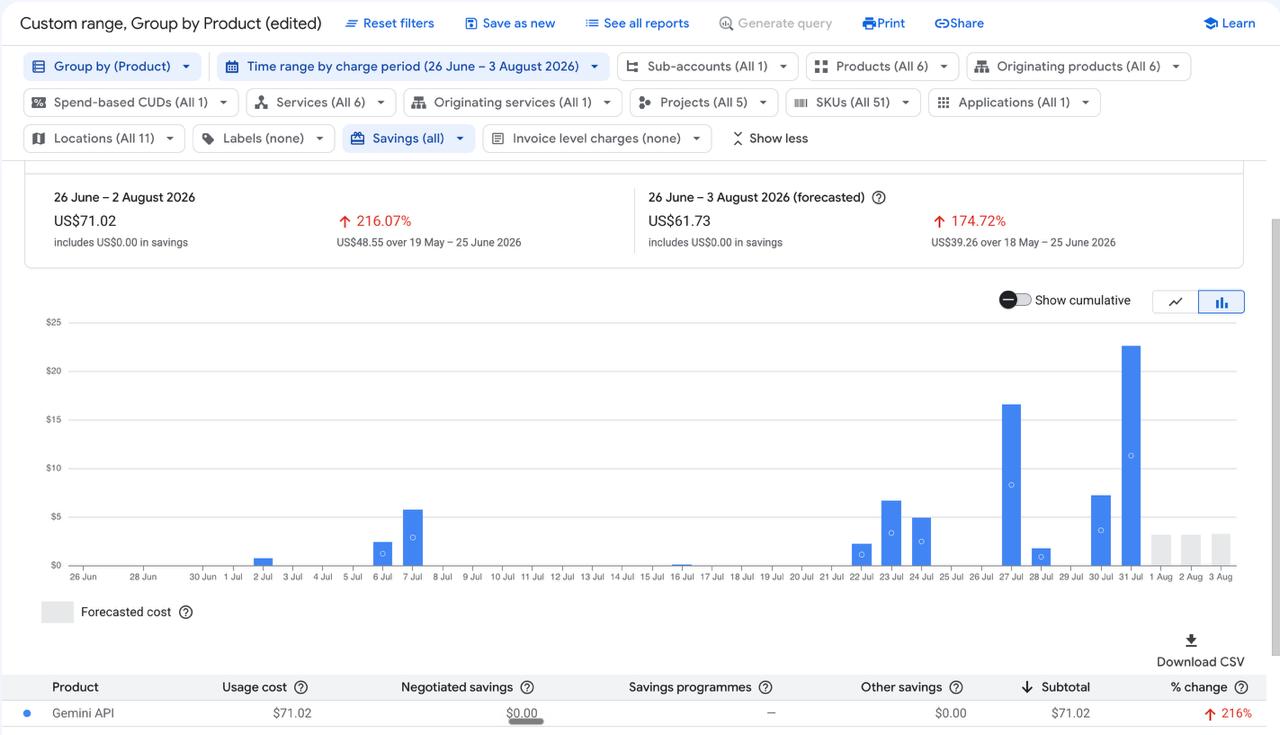Click help icon next to Forecasted cost
This screenshot has height=735, width=1280.
click(185, 612)
